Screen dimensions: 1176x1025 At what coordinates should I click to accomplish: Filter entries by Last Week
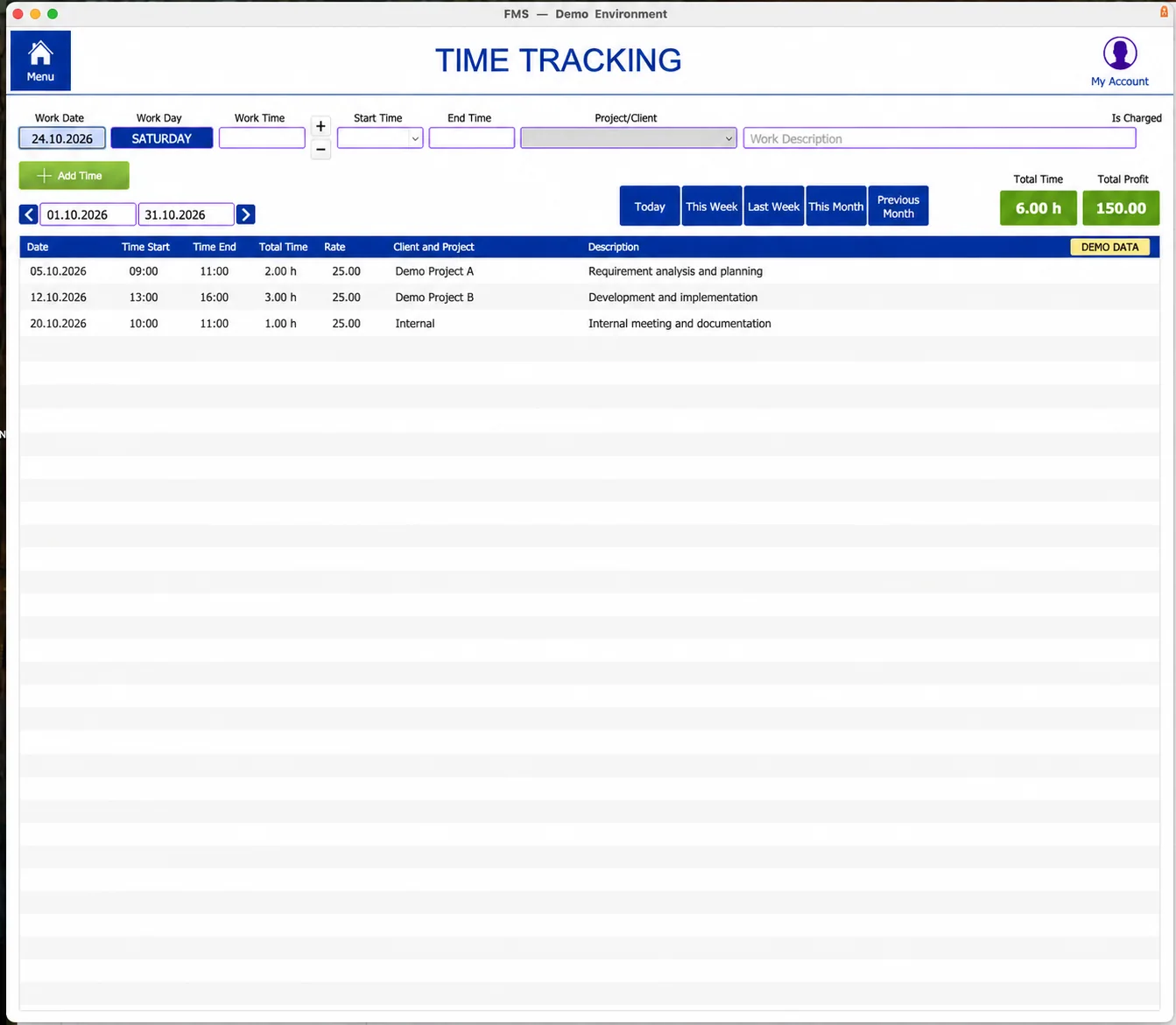(x=774, y=207)
